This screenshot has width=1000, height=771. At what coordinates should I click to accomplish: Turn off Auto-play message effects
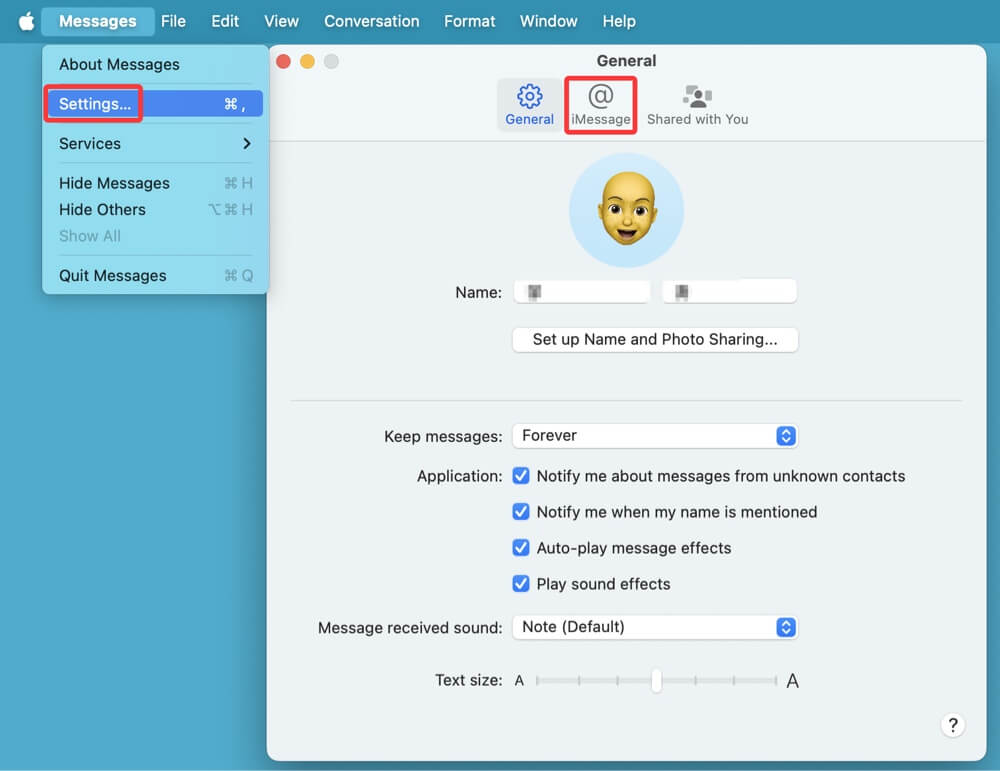point(521,548)
